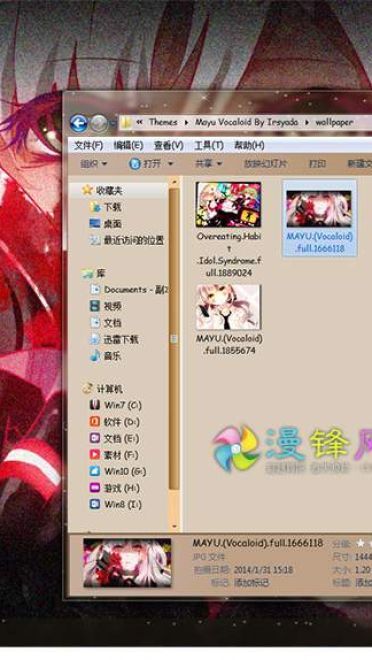Click the Win10 (G:) drive icon
The height and width of the screenshot is (660, 372).
coord(95,471)
